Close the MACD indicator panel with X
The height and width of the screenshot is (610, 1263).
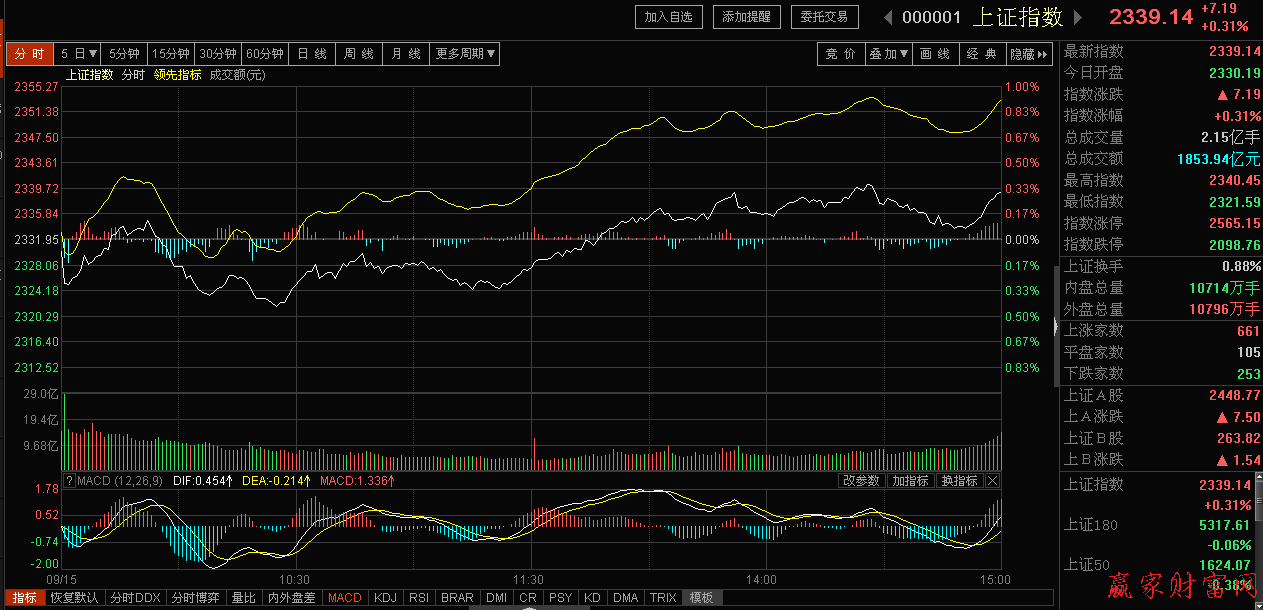pos(992,481)
